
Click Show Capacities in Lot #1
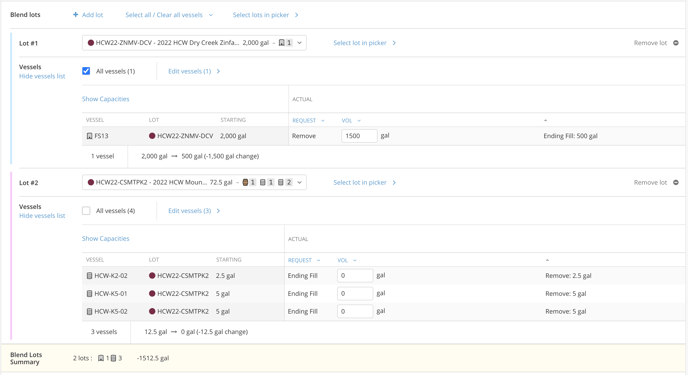coord(106,99)
